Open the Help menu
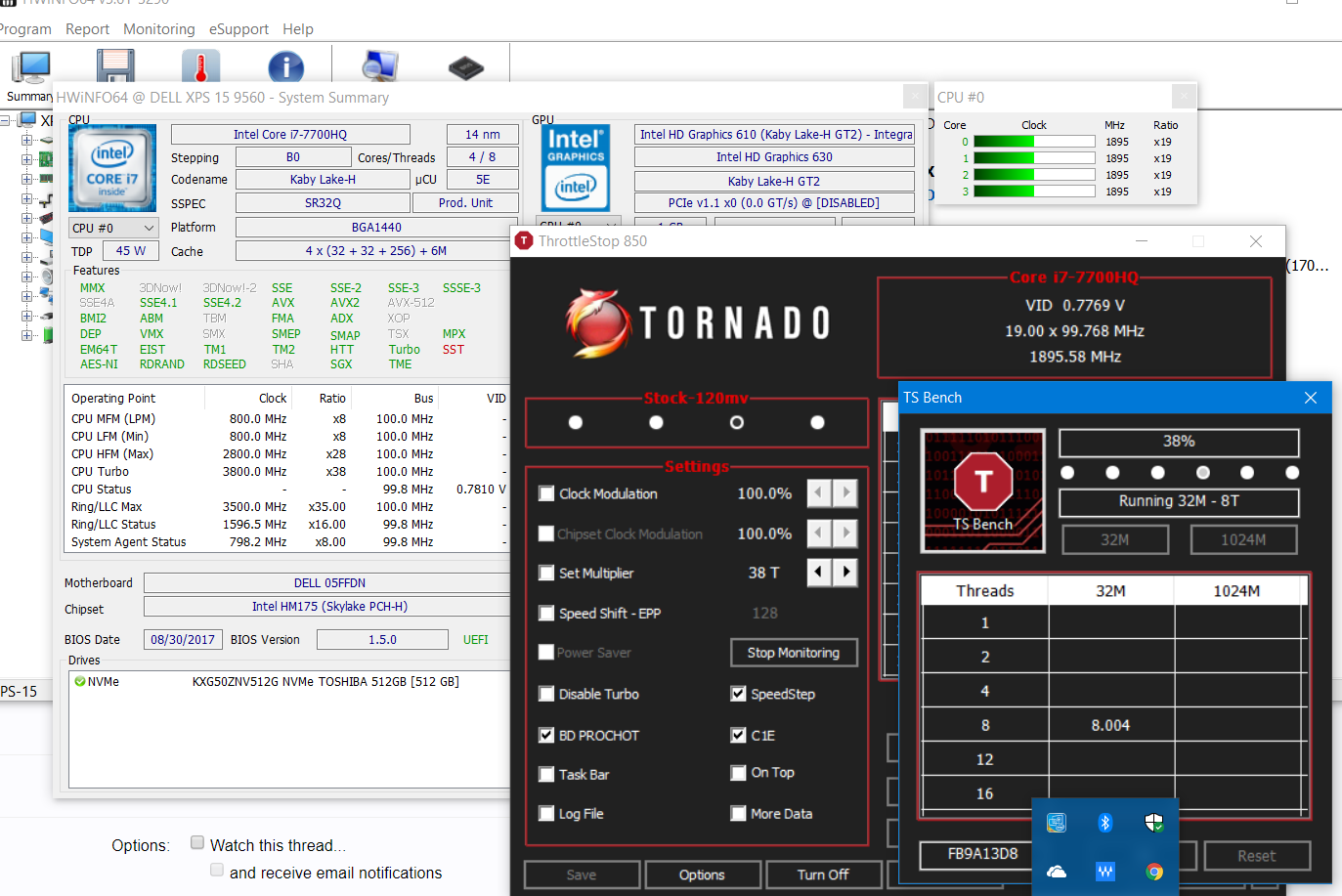Image resolution: width=1342 pixels, height=896 pixels. 298,29
